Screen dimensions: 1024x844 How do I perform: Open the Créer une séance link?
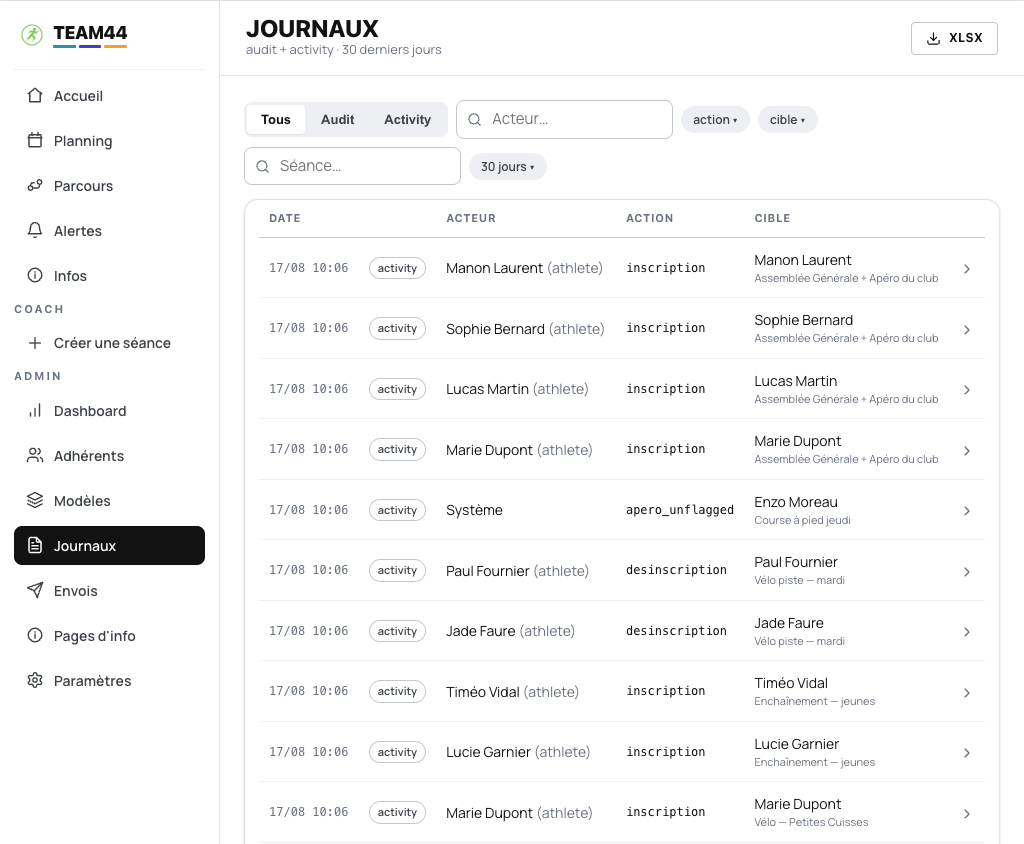tap(109, 343)
